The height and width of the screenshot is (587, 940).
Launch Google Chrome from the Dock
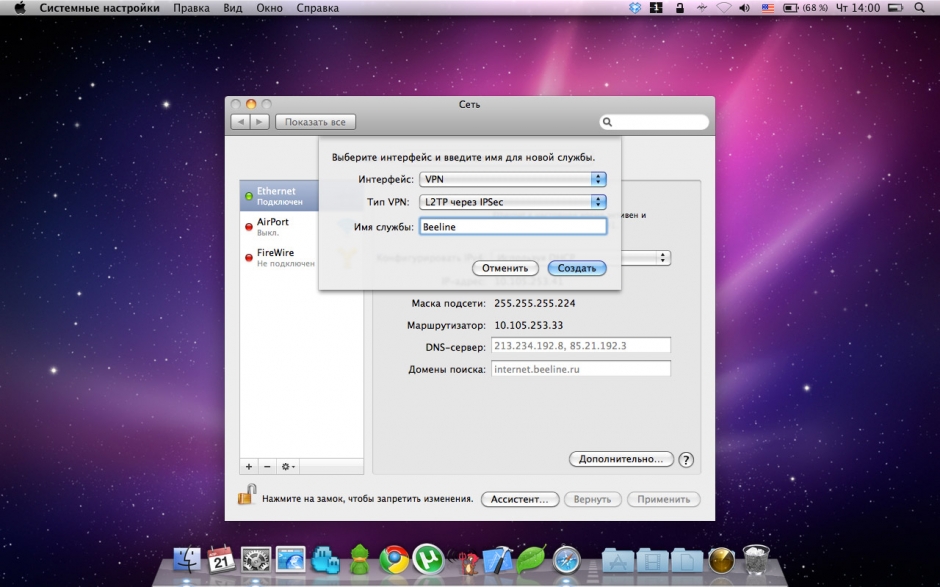[x=394, y=560]
